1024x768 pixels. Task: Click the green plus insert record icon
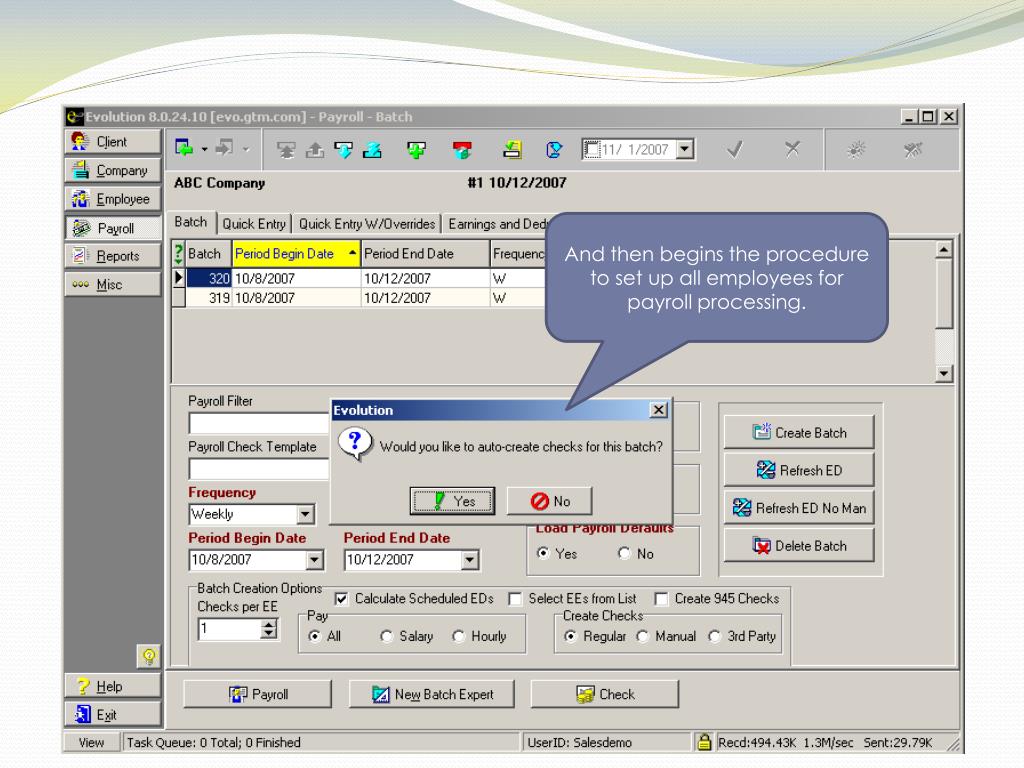point(416,150)
